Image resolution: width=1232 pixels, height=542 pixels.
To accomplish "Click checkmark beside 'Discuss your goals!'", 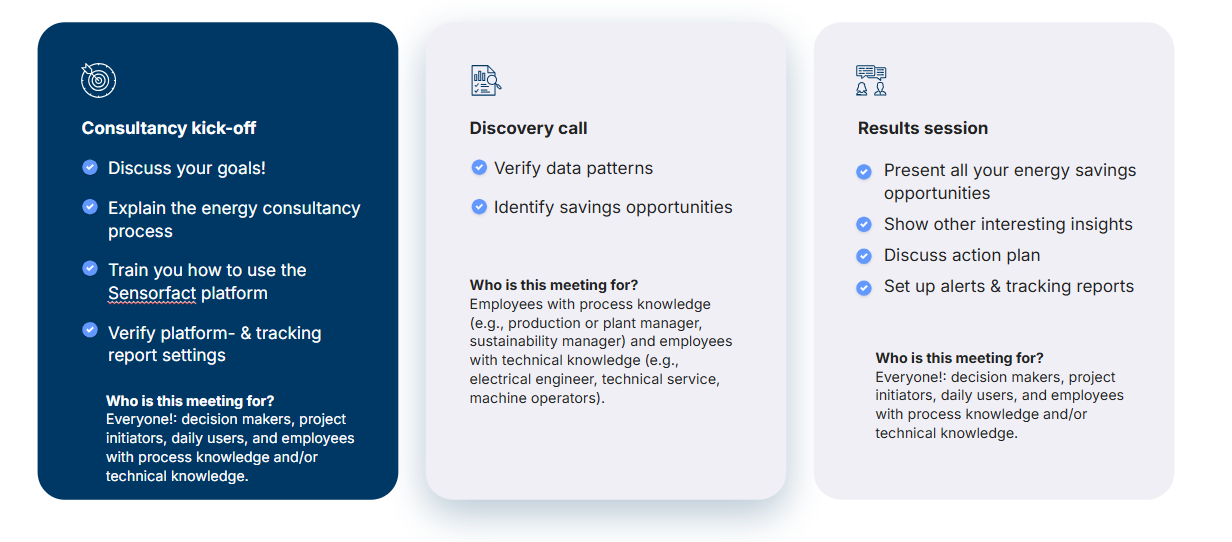I will pos(90,168).
